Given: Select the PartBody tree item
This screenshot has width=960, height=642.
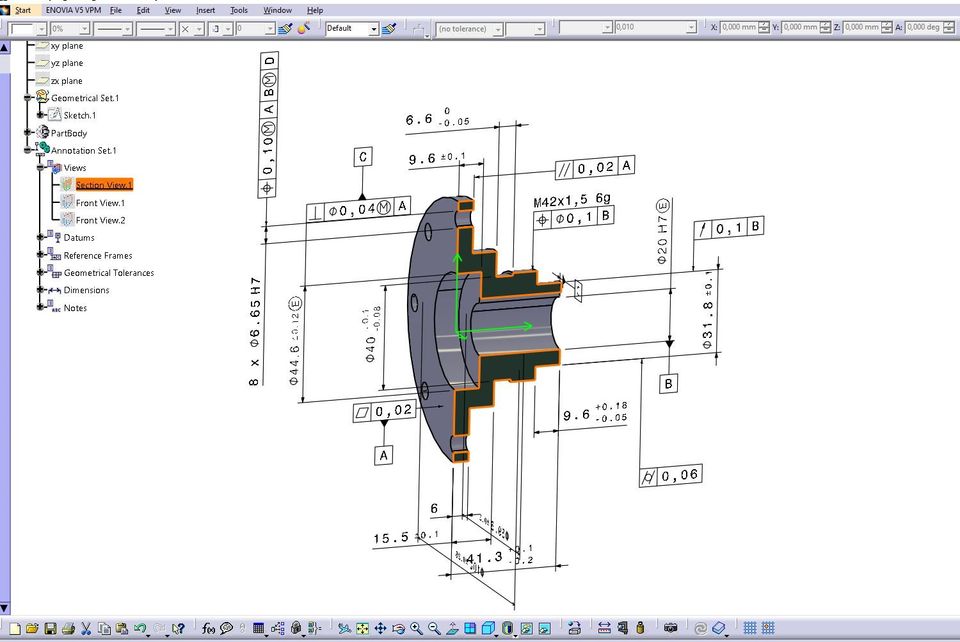Looking at the screenshot, I should [68, 133].
